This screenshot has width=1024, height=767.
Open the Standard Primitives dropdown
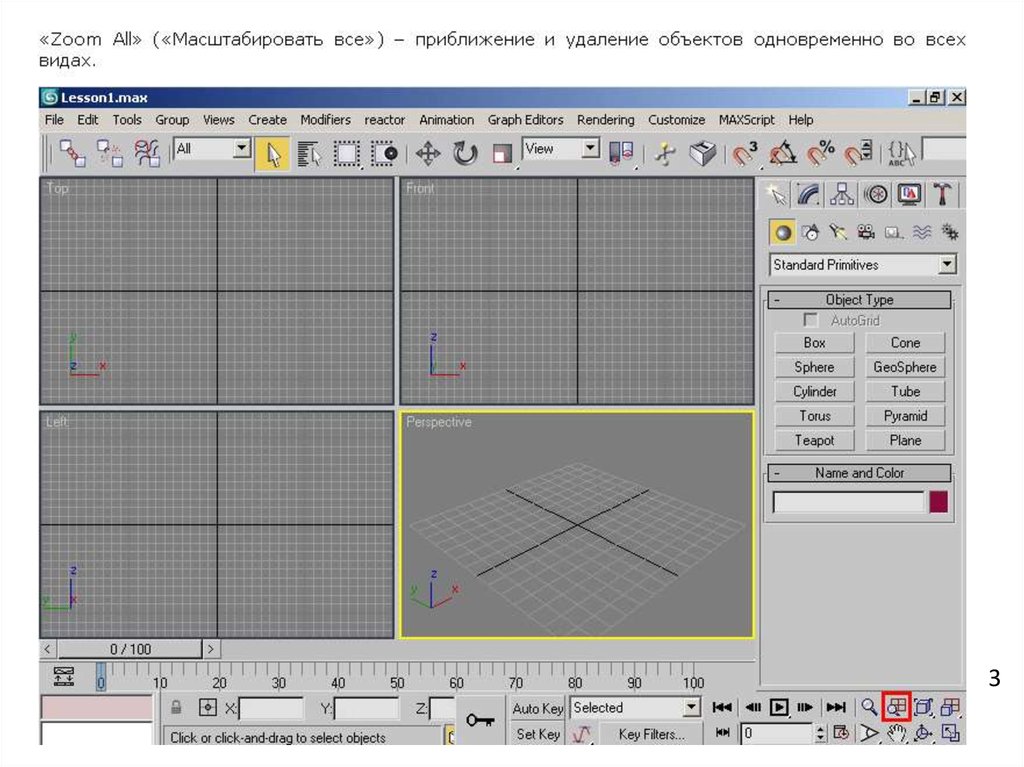(x=947, y=265)
